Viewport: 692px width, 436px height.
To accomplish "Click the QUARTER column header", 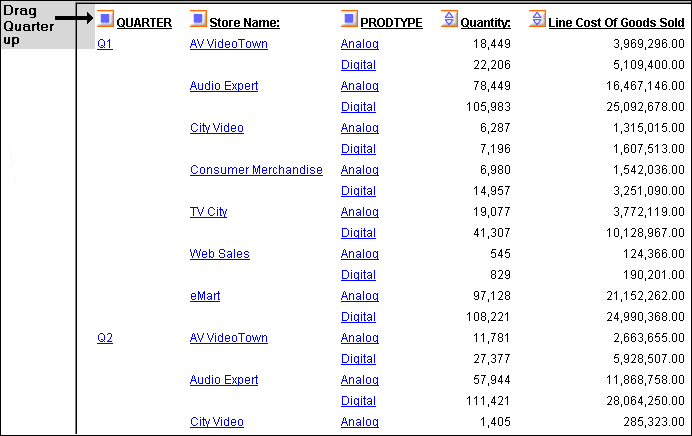I will pyautogui.click(x=144, y=23).
